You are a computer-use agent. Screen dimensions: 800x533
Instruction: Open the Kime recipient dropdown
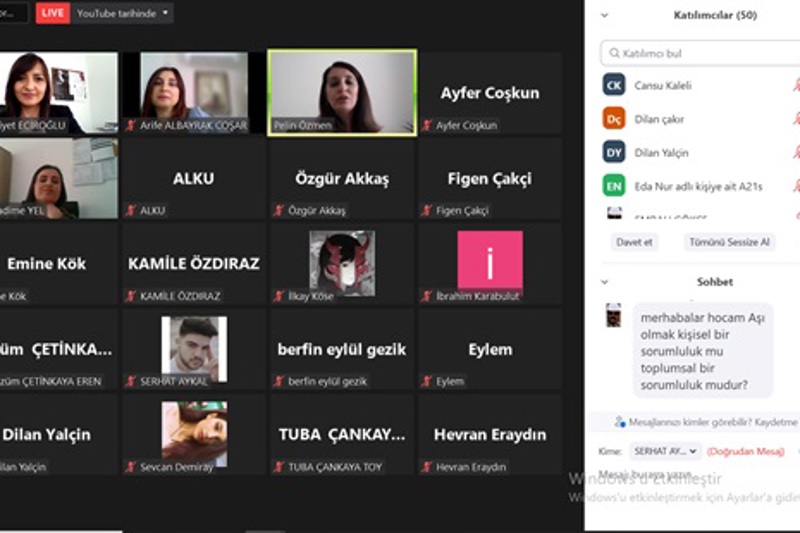[664, 451]
